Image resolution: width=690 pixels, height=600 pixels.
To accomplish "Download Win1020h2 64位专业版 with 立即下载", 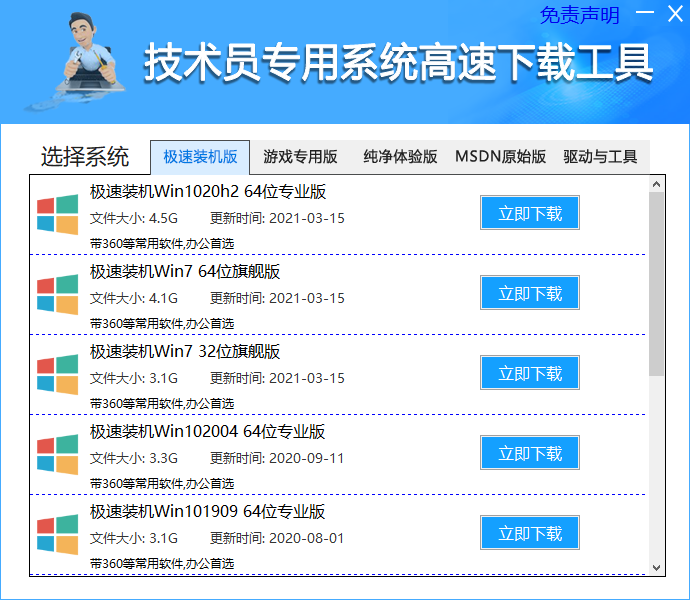I will coord(530,213).
